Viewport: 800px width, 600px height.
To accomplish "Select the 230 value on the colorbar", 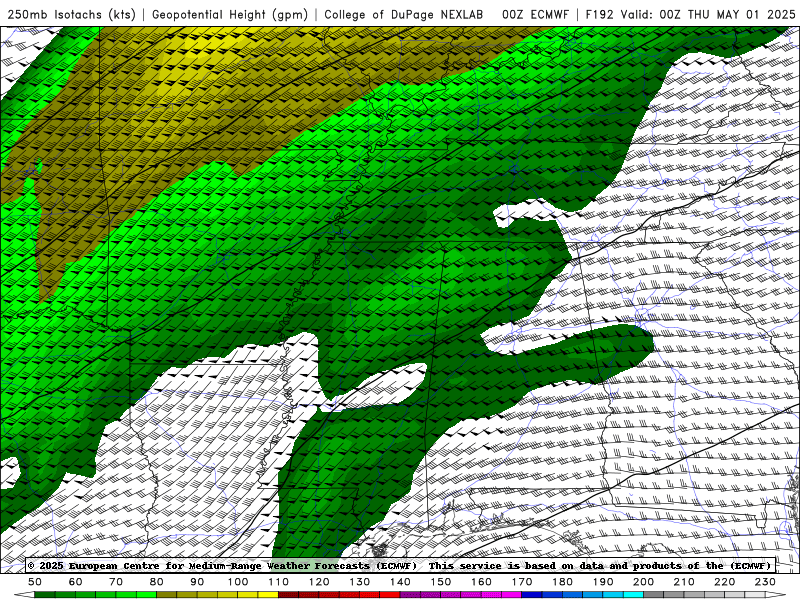I will tap(765, 582).
